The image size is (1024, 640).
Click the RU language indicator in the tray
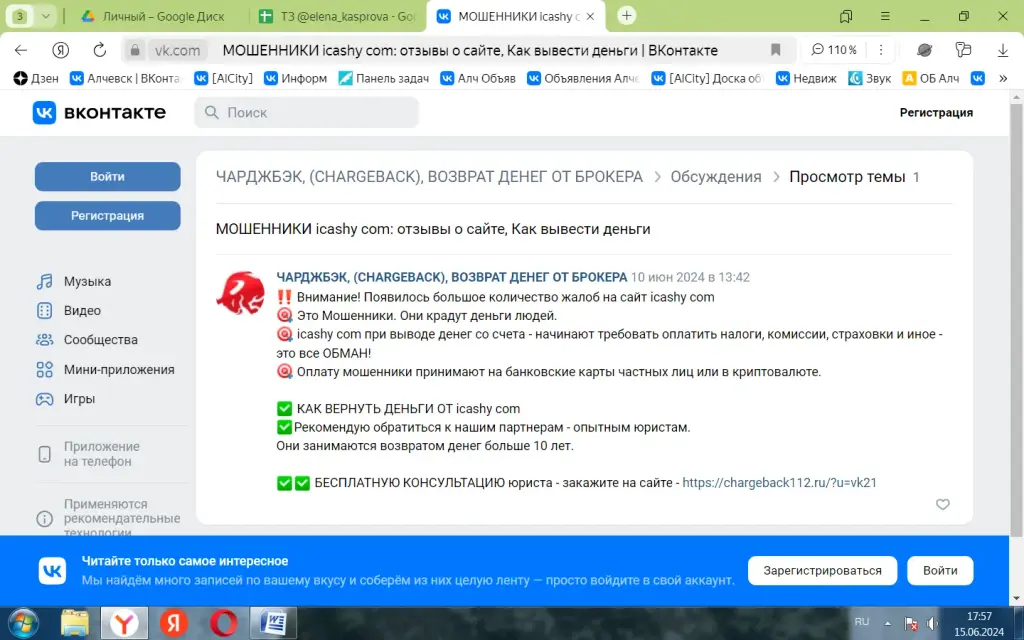tap(862, 622)
